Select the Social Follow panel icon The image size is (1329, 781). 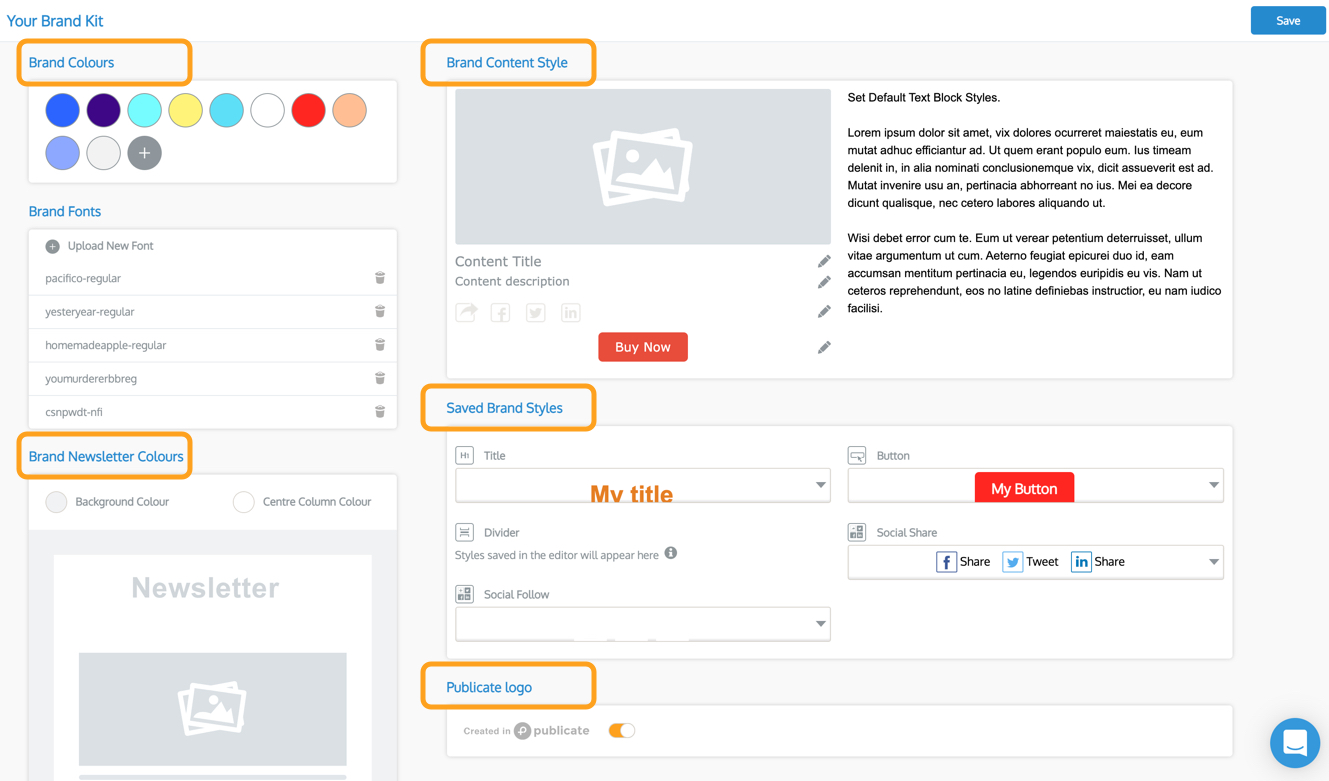(464, 593)
